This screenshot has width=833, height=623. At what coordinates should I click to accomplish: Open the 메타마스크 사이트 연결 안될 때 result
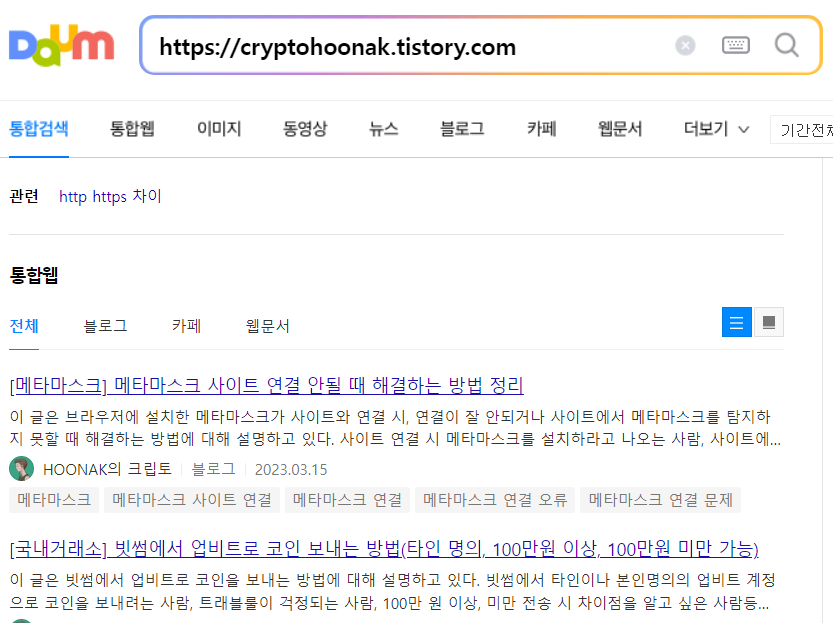(x=267, y=385)
